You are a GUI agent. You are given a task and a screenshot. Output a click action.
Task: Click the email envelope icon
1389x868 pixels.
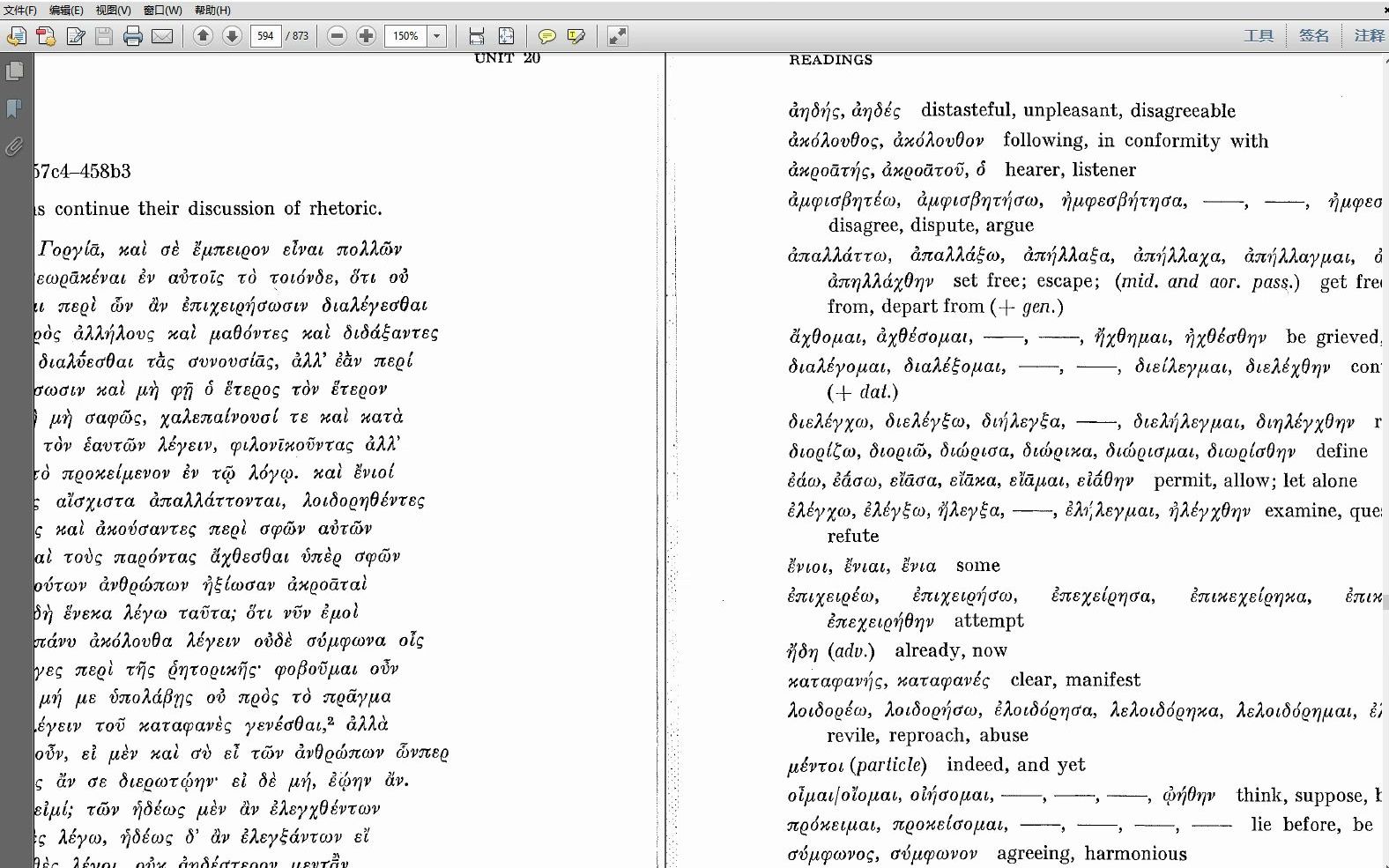pyautogui.click(x=162, y=36)
